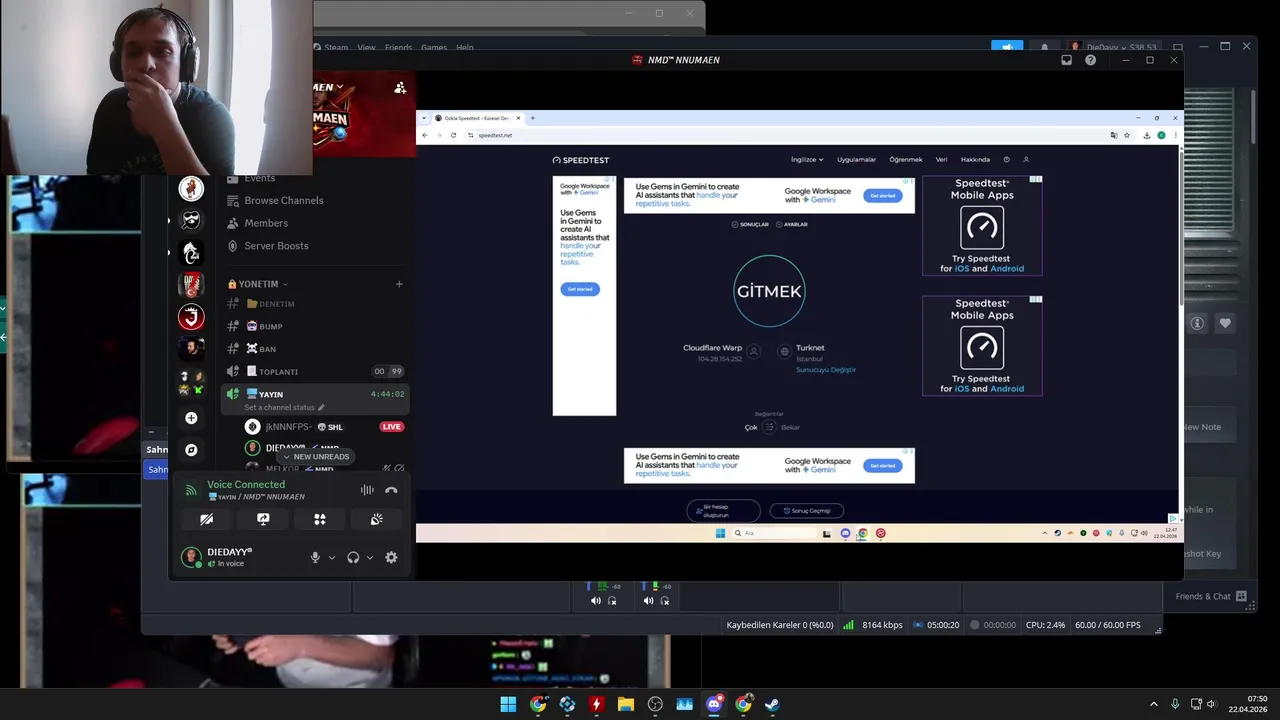
Task: Open Discord User Settings gear
Action: tap(391, 557)
